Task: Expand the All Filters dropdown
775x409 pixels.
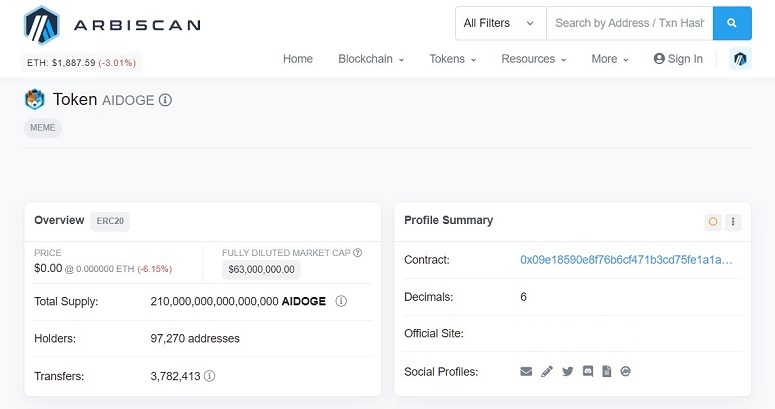Action: (x=500, y=23)
